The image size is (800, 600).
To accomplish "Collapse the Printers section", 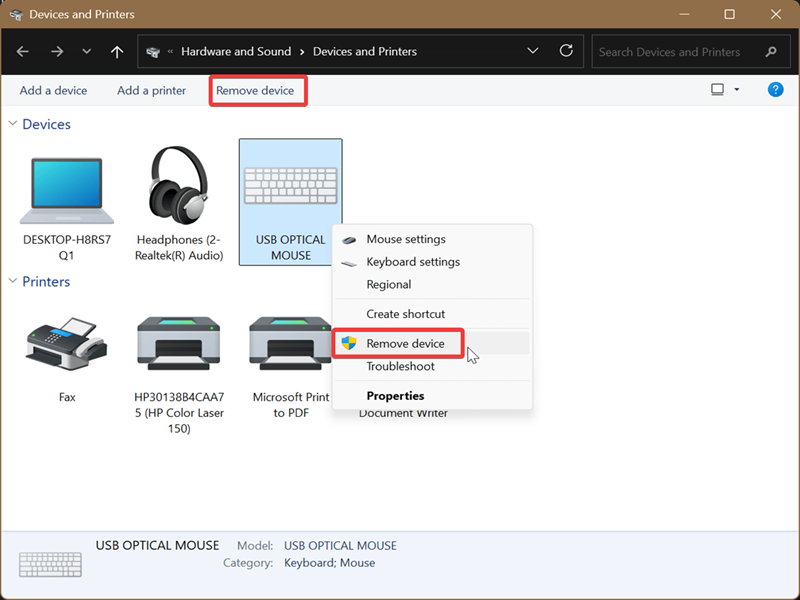I will tap(13, 282).
